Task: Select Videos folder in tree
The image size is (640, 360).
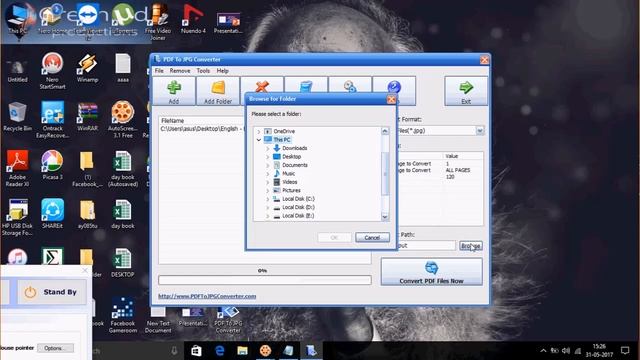Action: pos(289,182)
